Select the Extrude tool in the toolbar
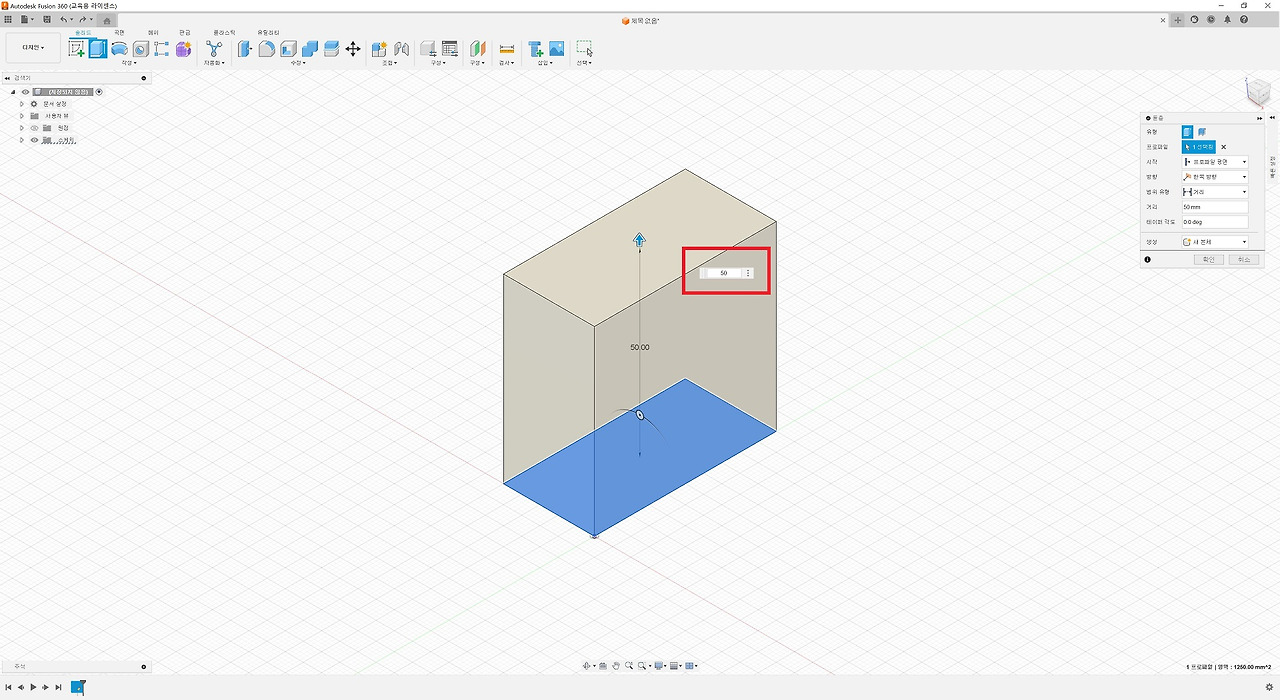This screenshot has width=1280, height=700. (x=97, y=47)
